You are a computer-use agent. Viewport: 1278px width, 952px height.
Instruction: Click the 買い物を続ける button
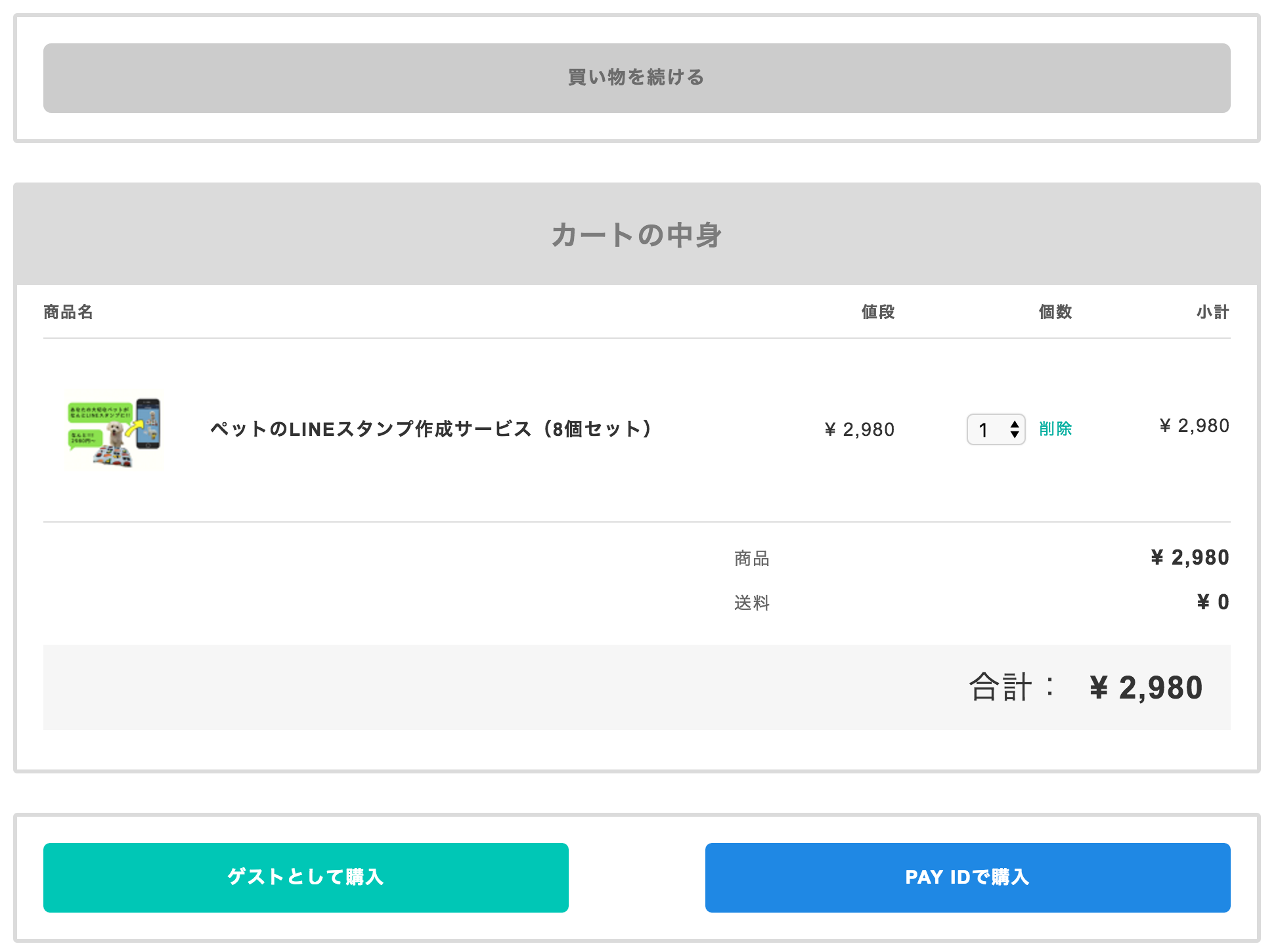coord(636,78)
